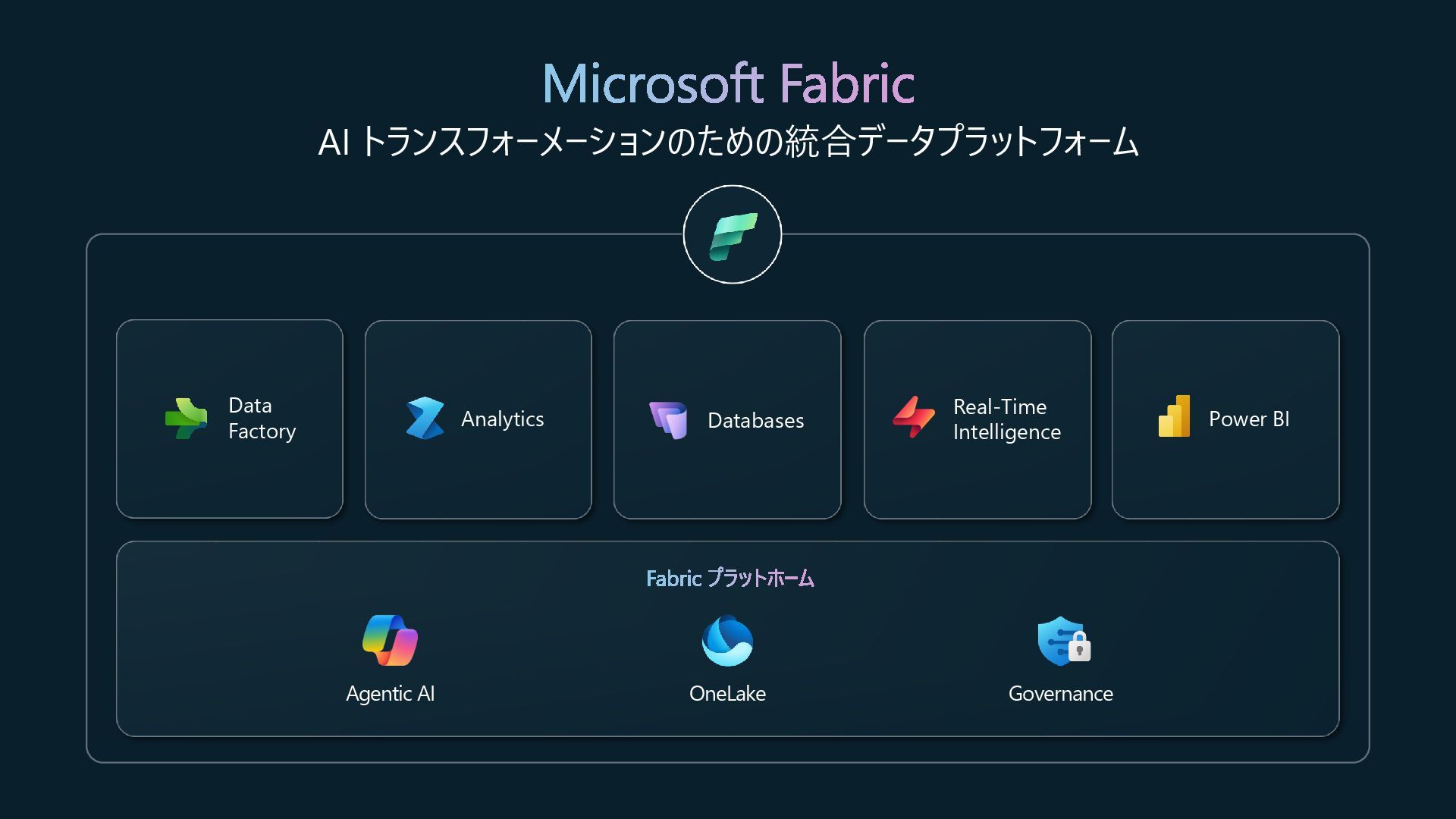
Task: Click the Agentic AI label
Action: pyautogui.click(x=390, y=693)
